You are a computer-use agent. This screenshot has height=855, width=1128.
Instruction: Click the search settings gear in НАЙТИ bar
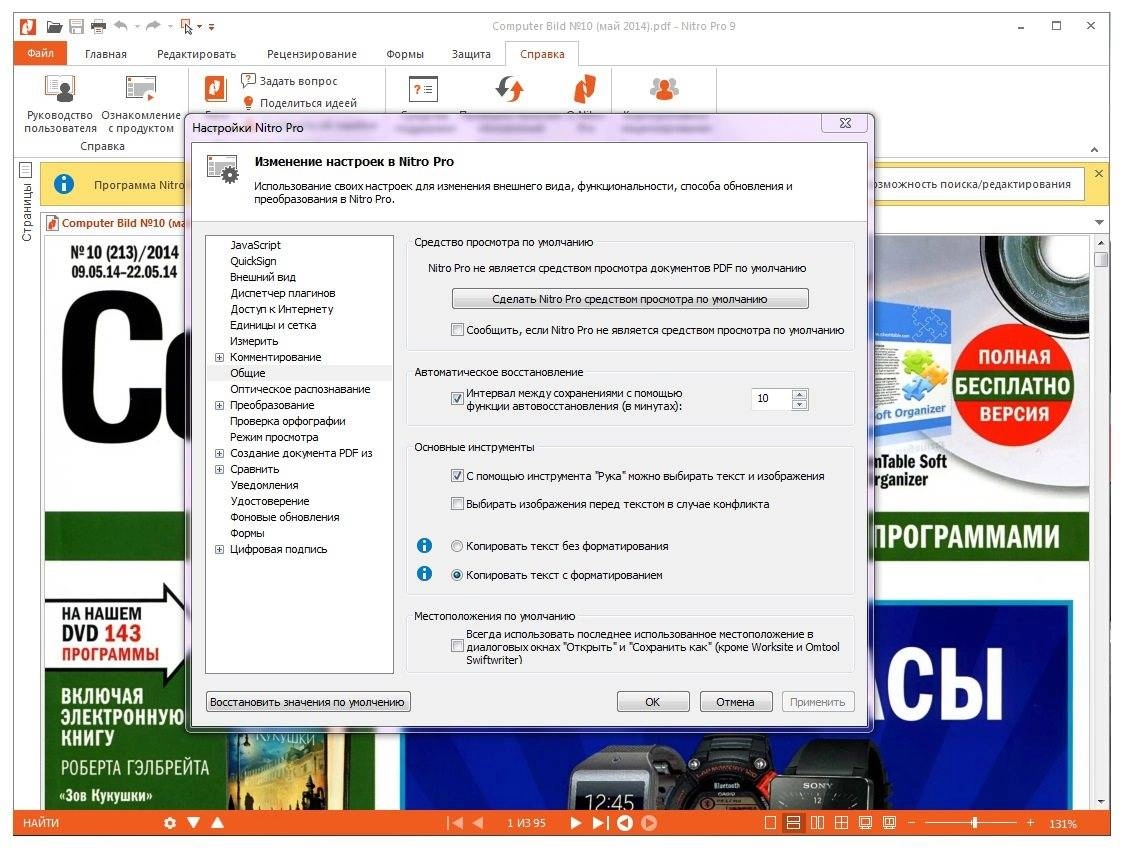pyautogui.click(x=170, y=823)
